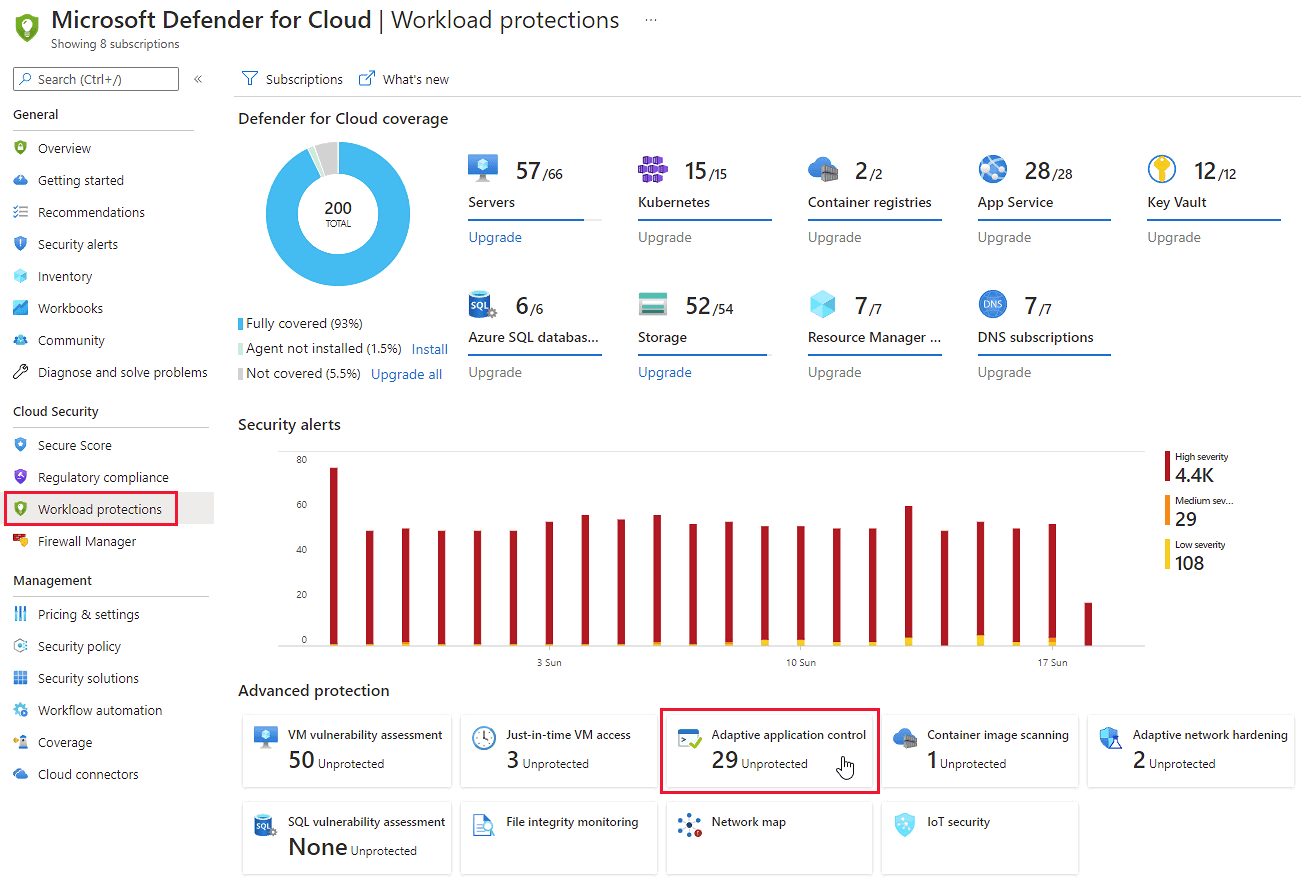Click the Key Vault key icon

pos(1161,170)
